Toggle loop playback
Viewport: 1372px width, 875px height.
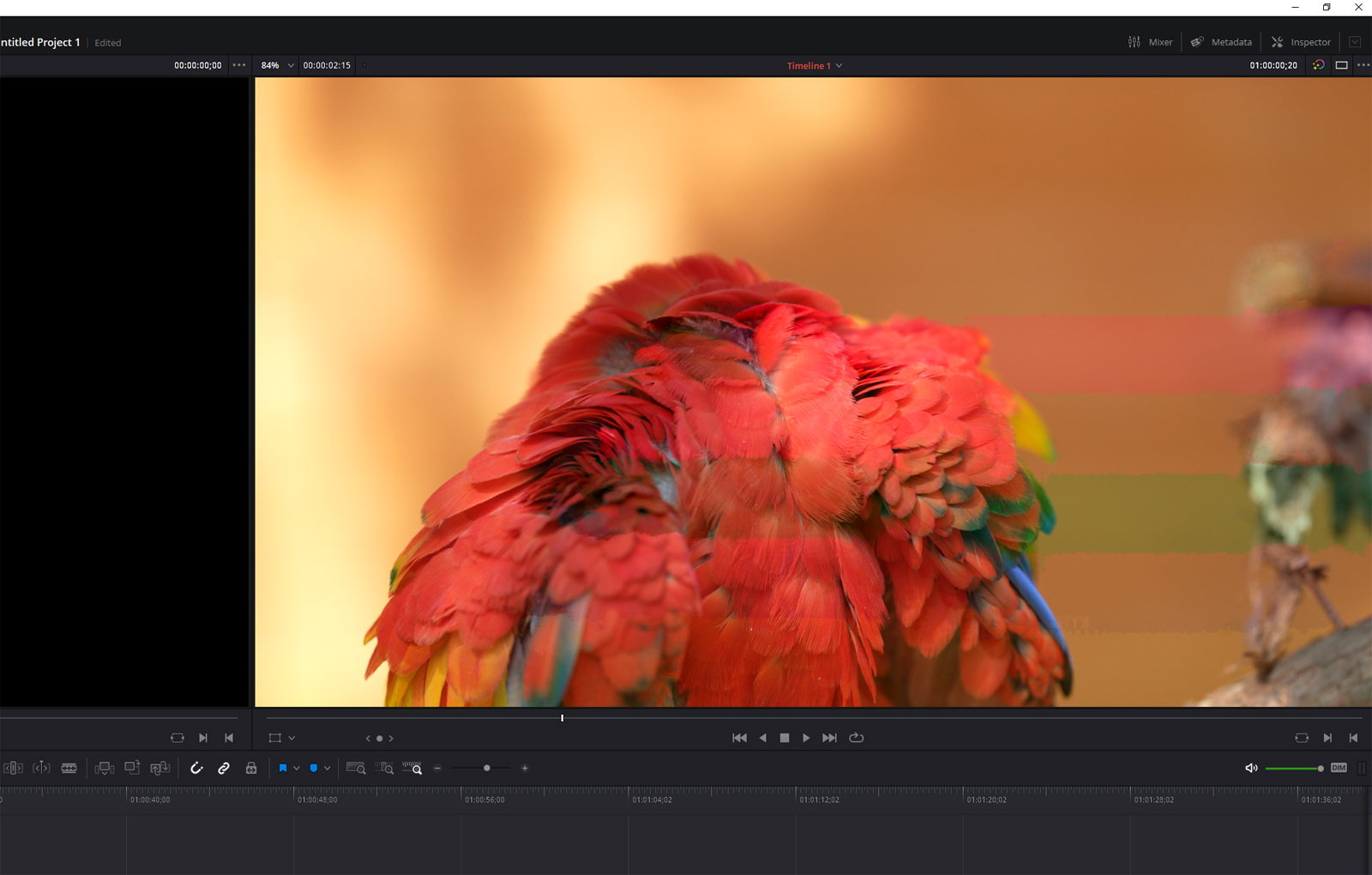tap(856, 738)
